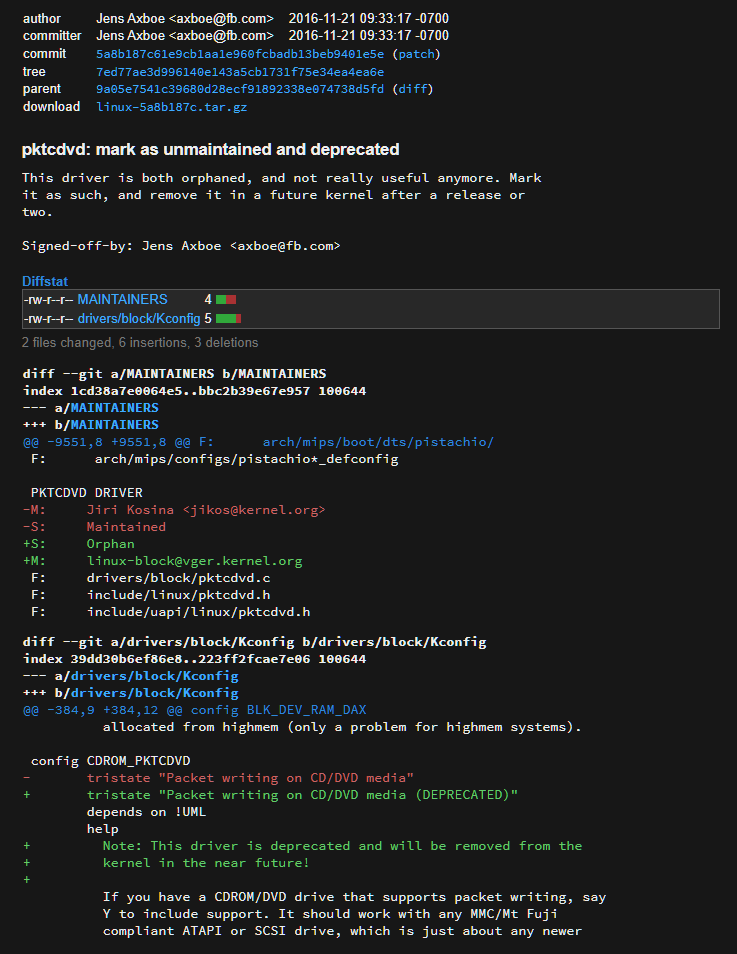Open drivers/block/Kconfig in the diffstat table
Screen dimensions: 737x954
tap(139, 318)
